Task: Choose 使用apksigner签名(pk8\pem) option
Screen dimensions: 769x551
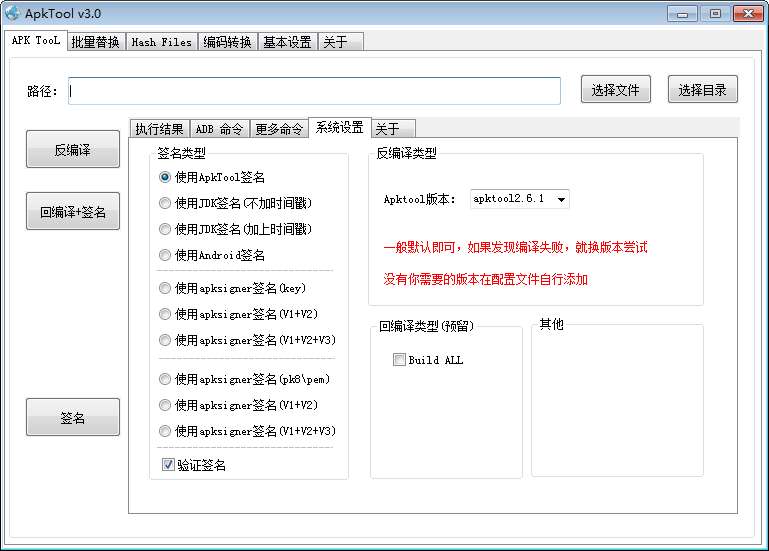Action: coord(165,379)
